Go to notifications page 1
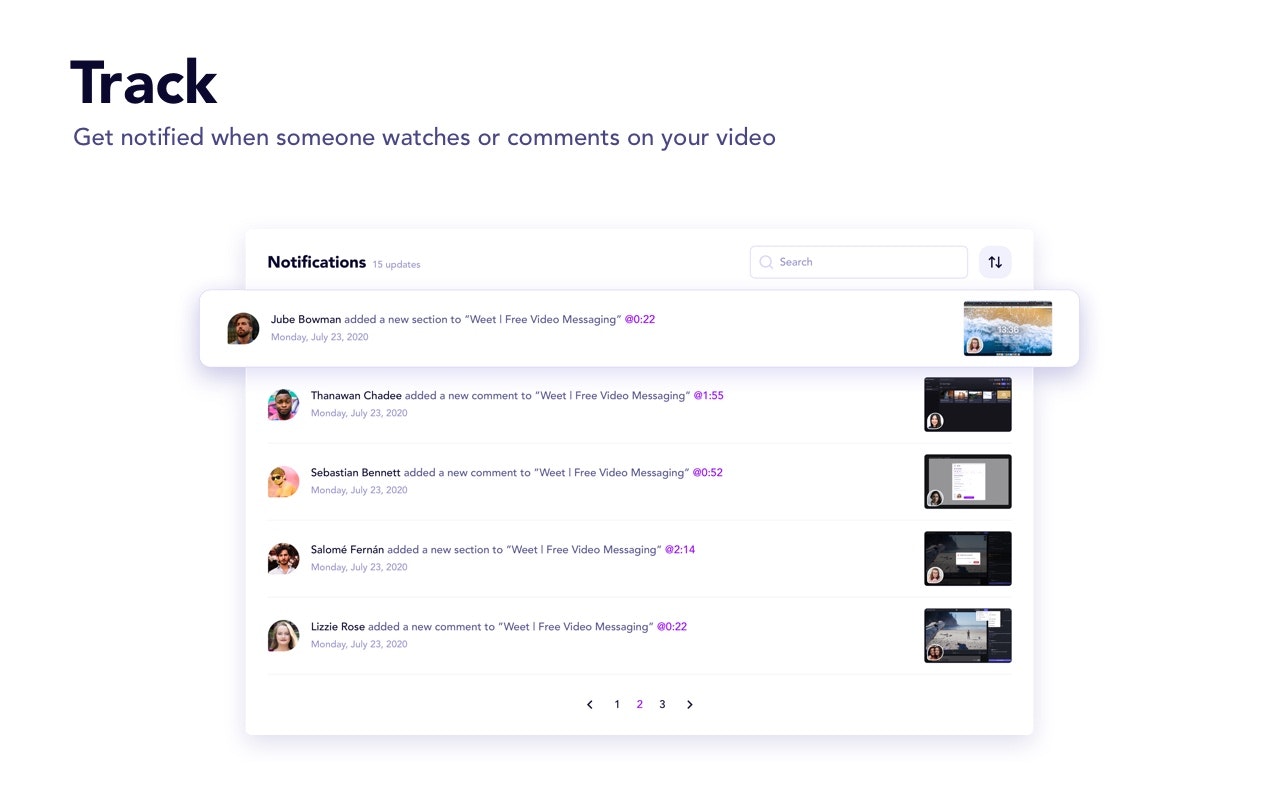 (617, 704)
